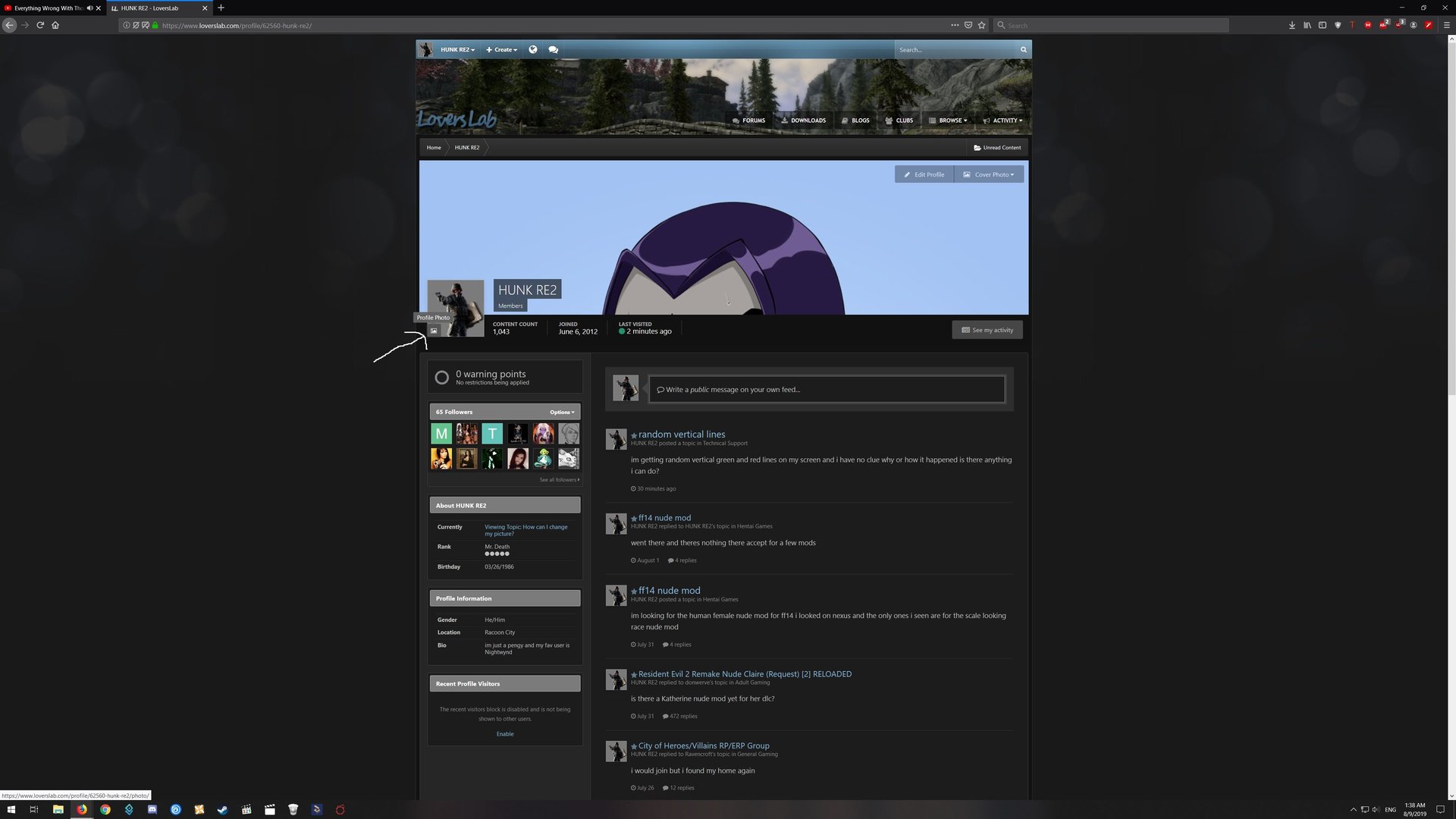
Task: Open File Explorer from the taskbar
Action: [x=58, y=809]
